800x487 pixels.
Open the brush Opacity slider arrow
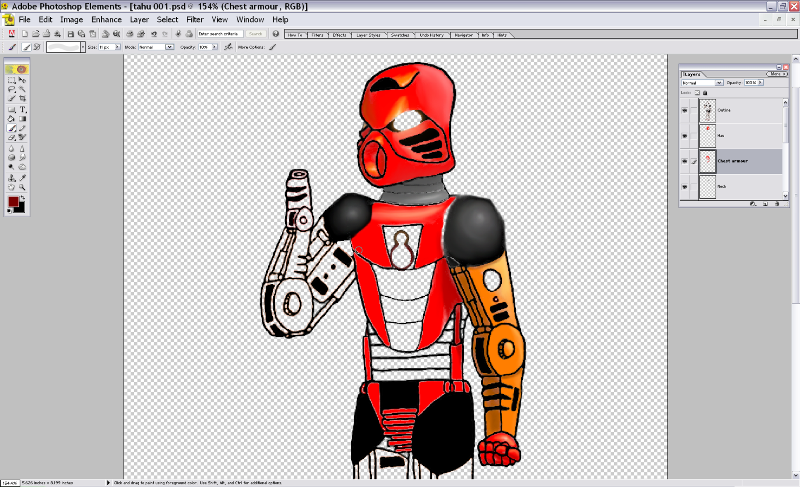pyautogui.click(x=215, y=47)
